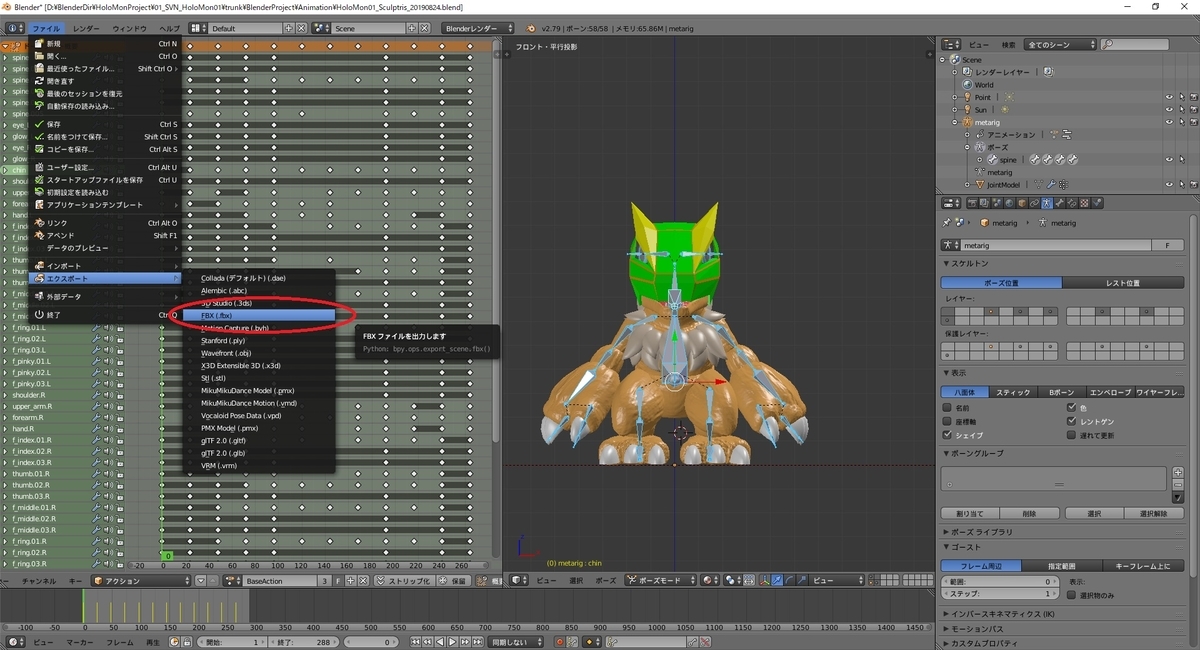The width and height of the screenshot is (1200, 650).
Task: Click the JointModel mesh icon in outliner
Action: click(980, 184)
